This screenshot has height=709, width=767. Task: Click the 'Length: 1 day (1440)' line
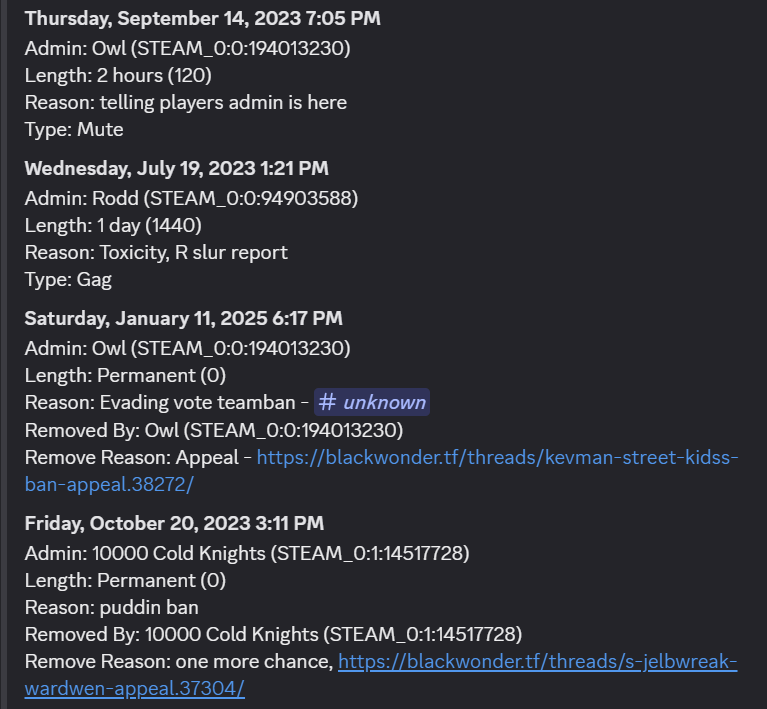[x=113, y=226]
